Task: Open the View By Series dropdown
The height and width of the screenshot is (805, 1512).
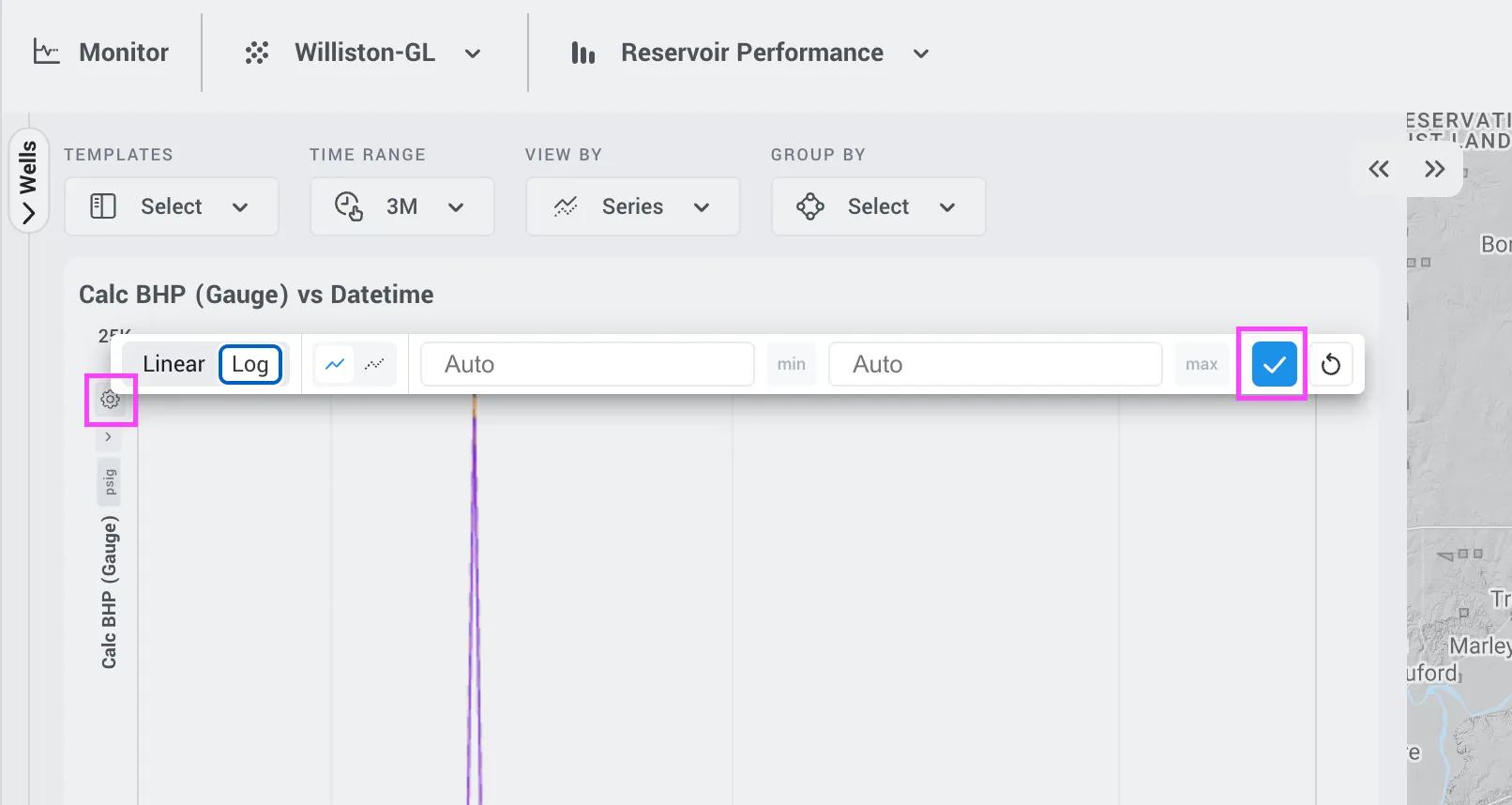Action: (x=633, y=206)
